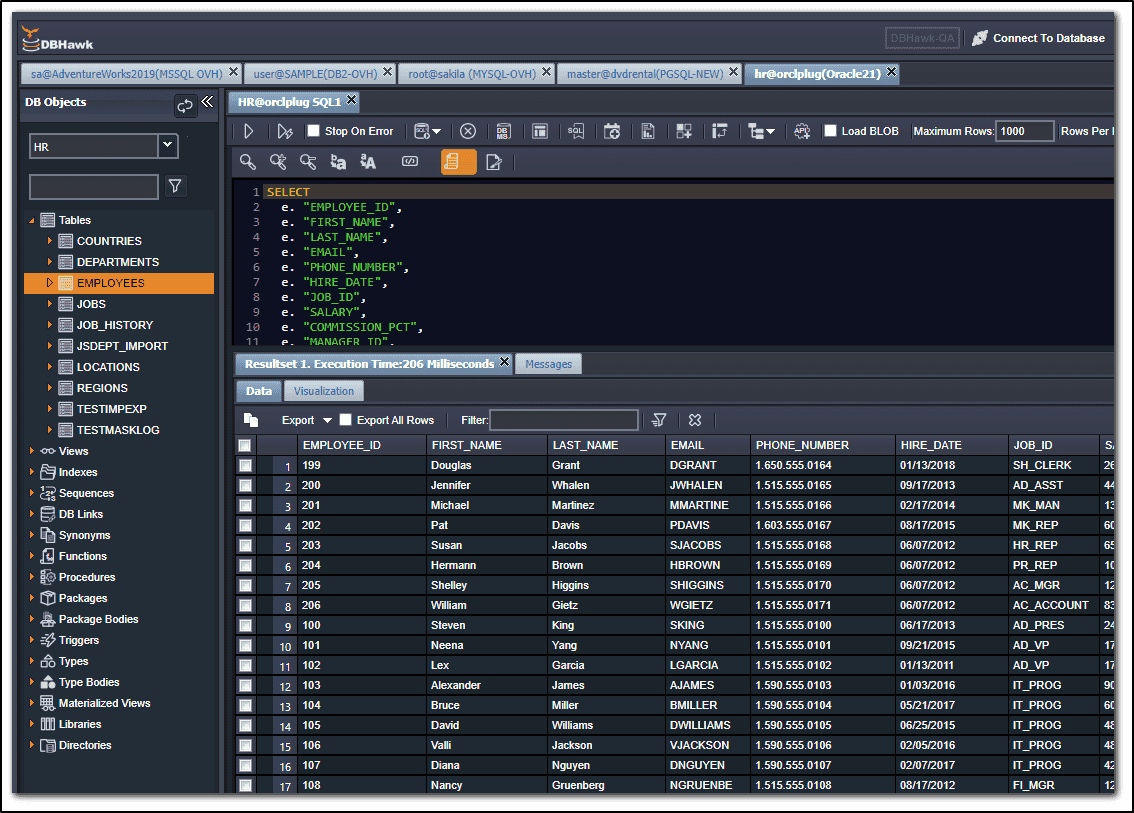Open the Visualization tab
Screen dimensions: 1134x813
(x=323, y=391)
